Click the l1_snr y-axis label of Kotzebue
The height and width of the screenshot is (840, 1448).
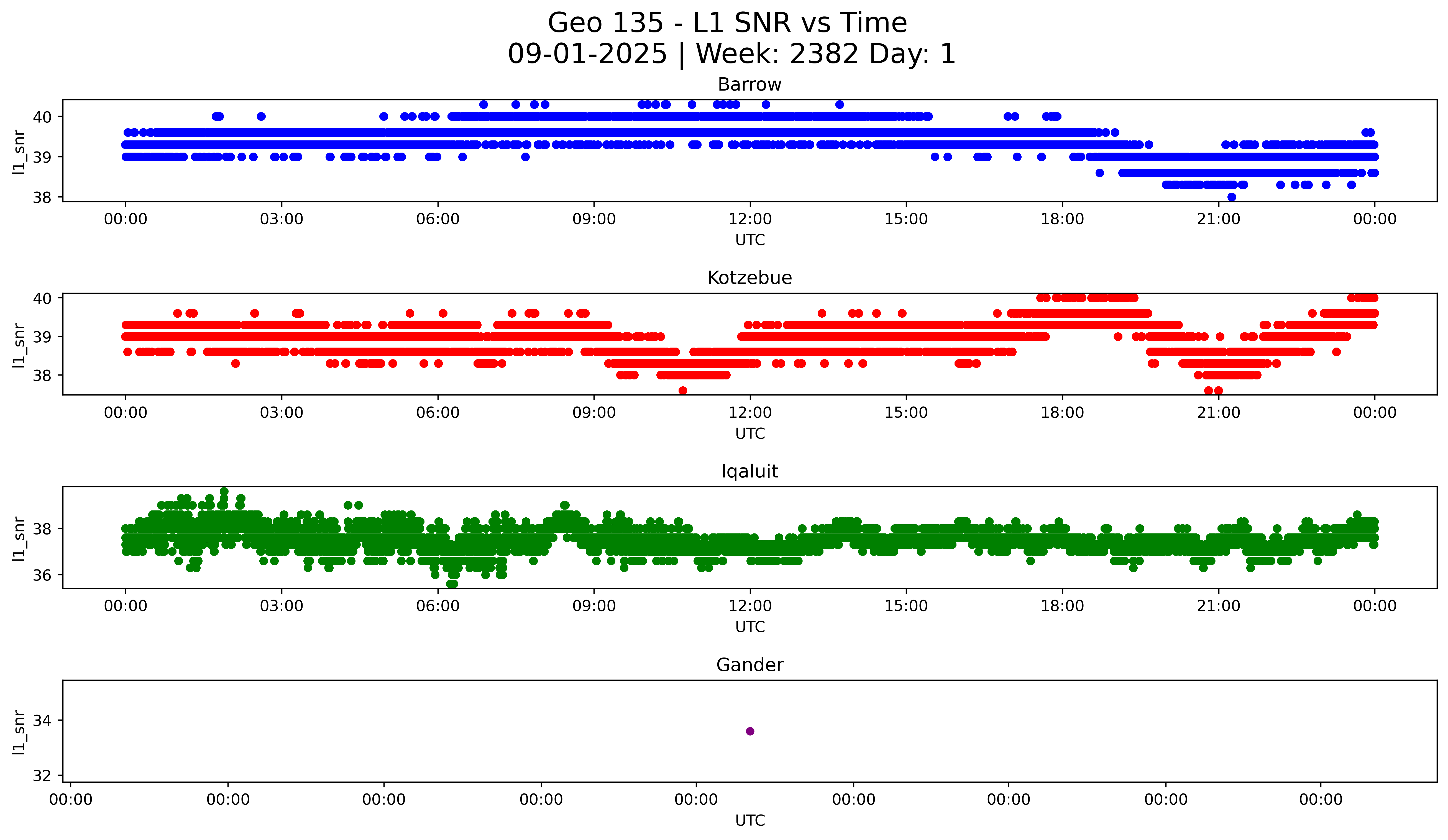19,345
